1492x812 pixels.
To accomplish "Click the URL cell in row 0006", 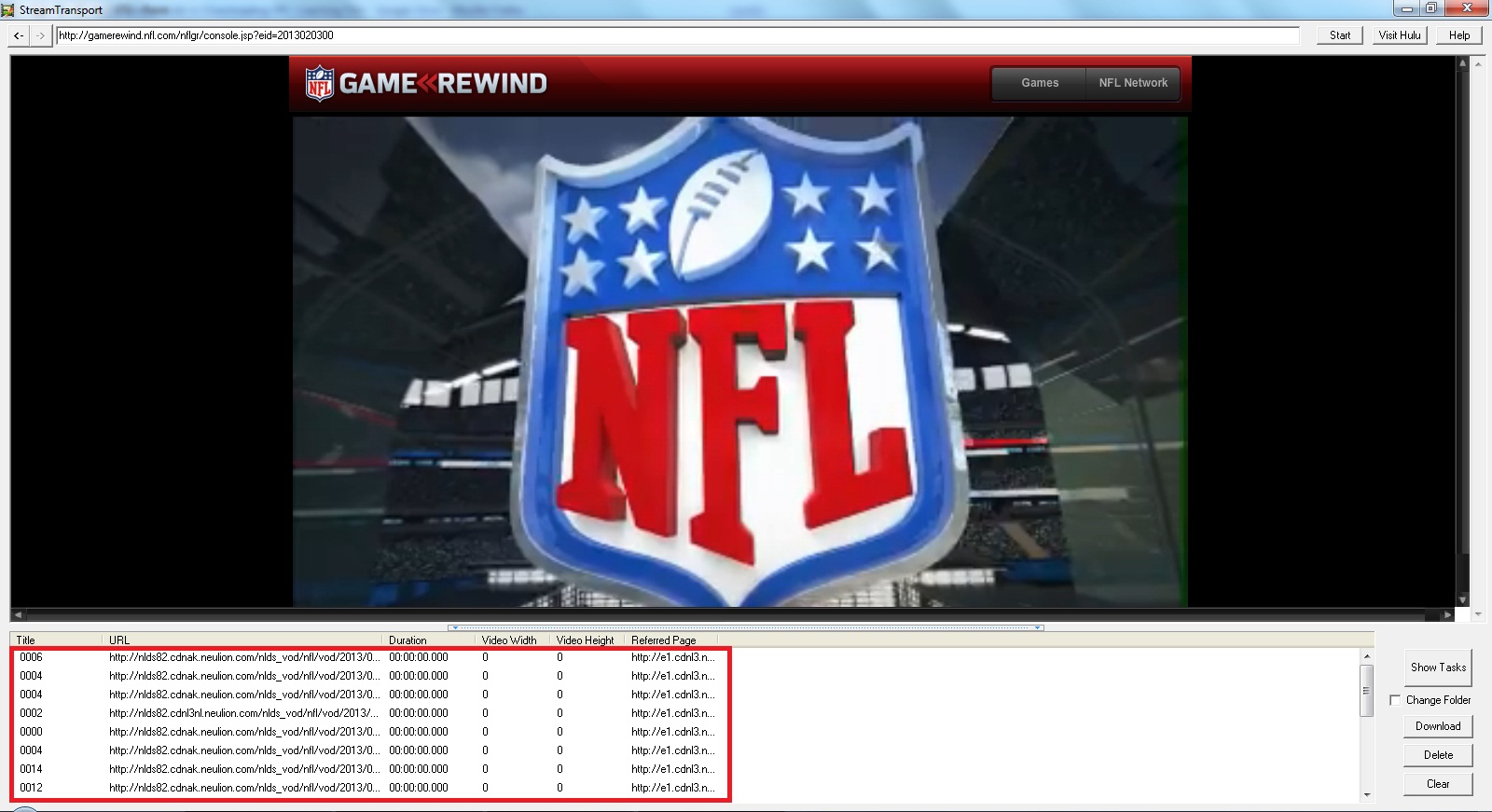I will pos(243,657).
